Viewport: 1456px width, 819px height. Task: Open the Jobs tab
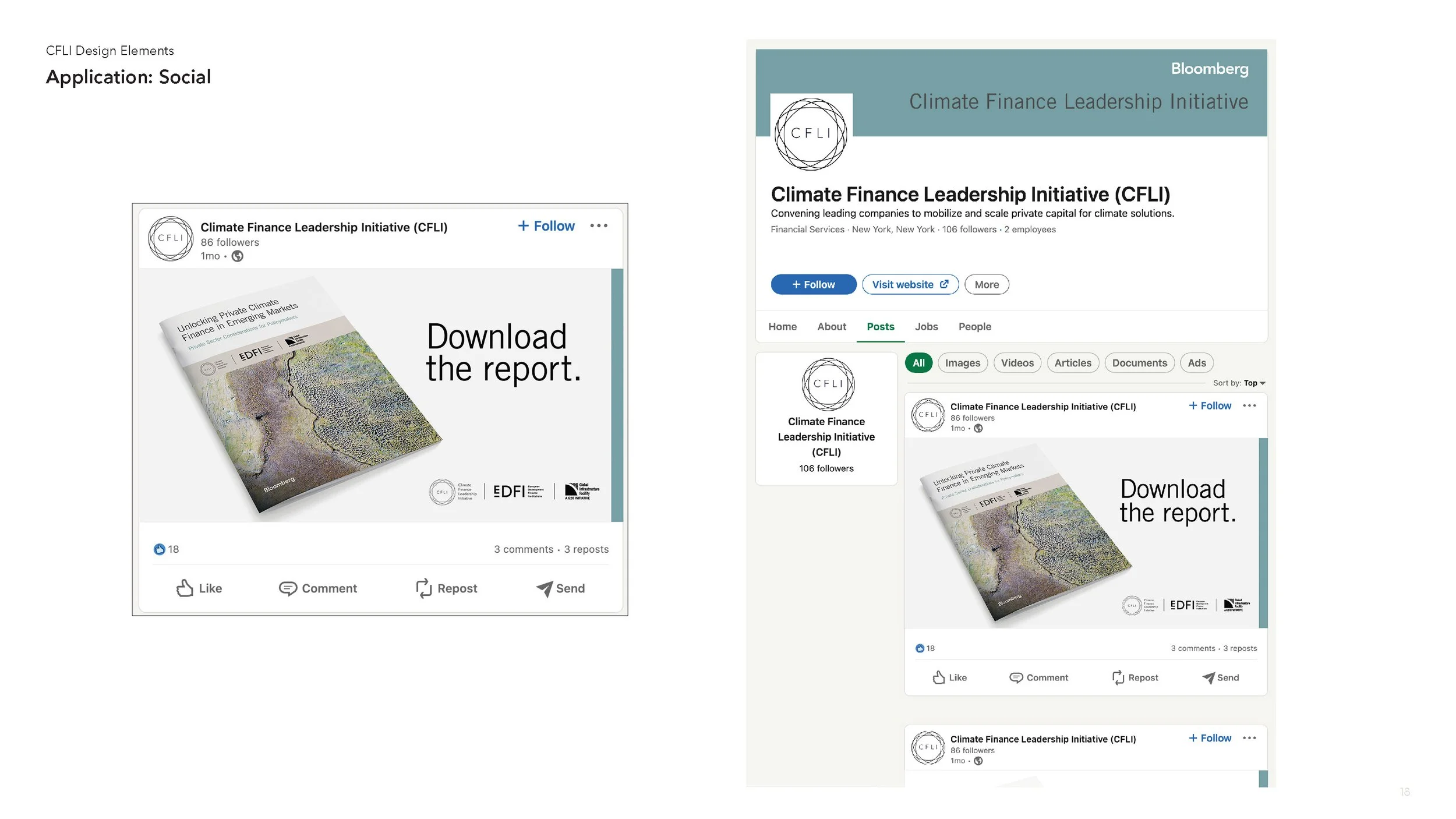click(x=926, y=327)
